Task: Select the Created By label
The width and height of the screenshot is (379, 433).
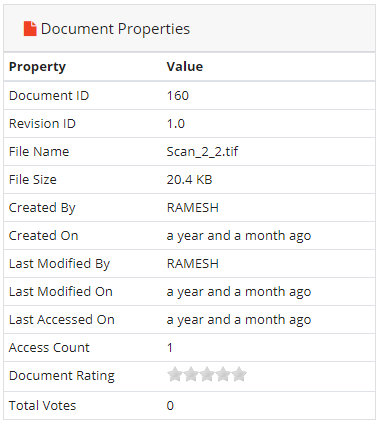Action: pyautogui.click(x=42, y=208)
